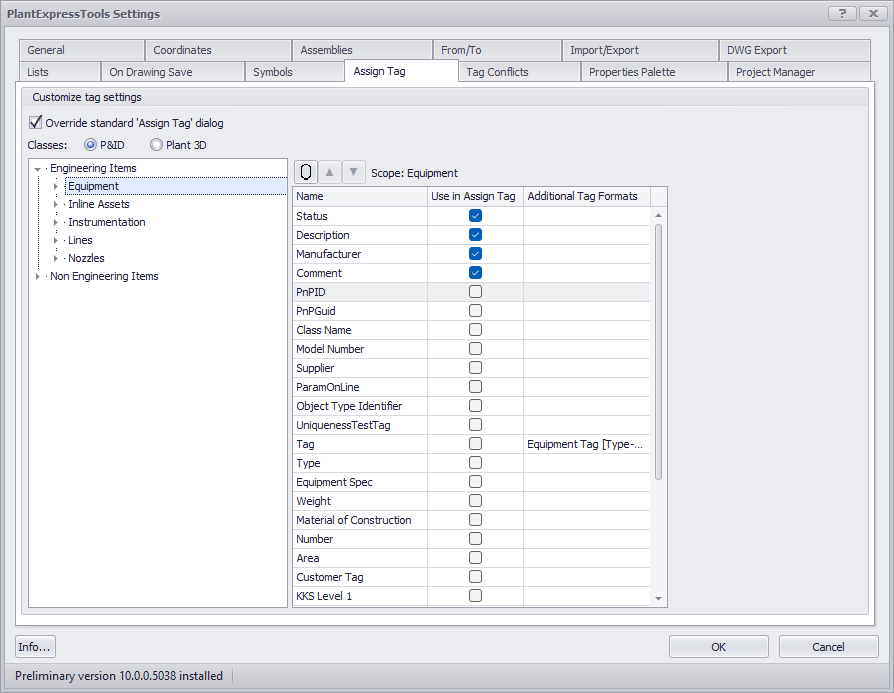
Task: Enable Use in Assign Tag for Tag row
Action: click(475, 444)
